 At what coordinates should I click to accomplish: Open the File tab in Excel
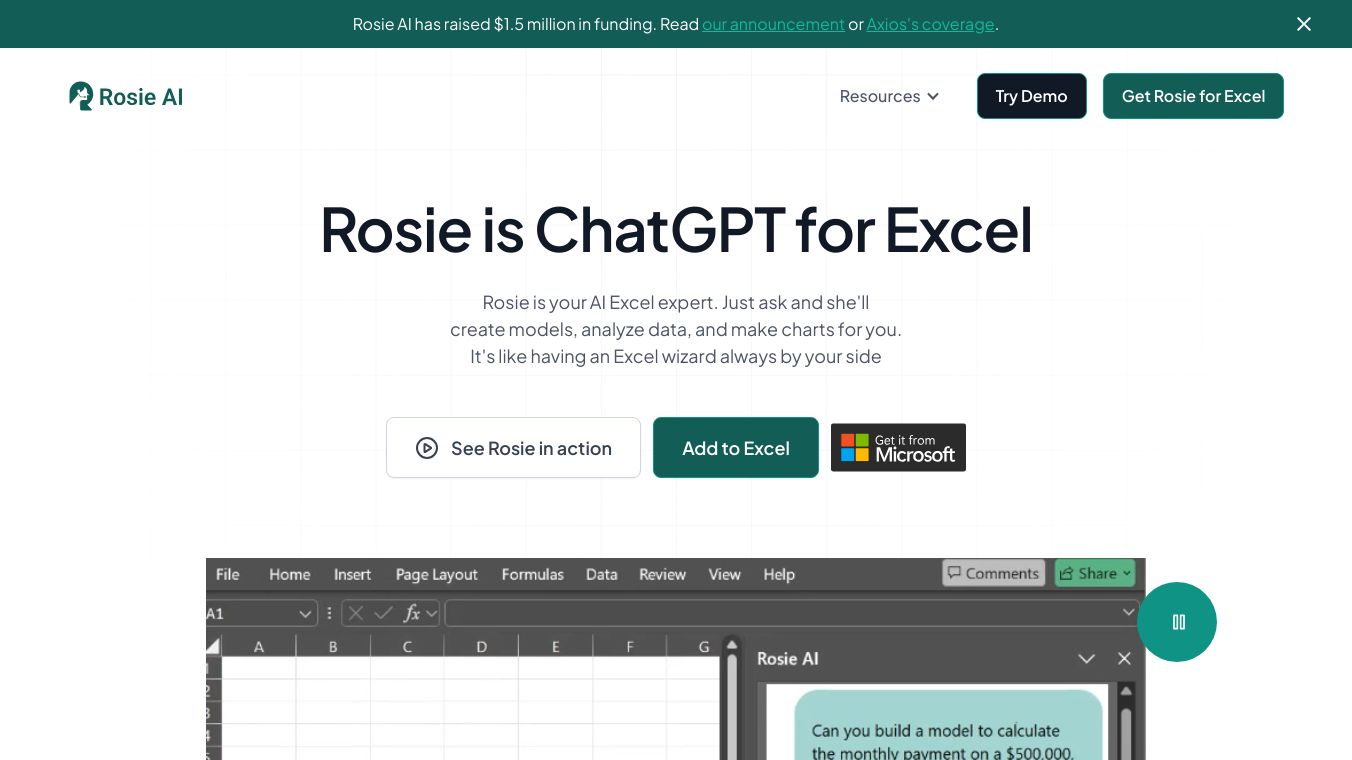(x=228, y=574)
